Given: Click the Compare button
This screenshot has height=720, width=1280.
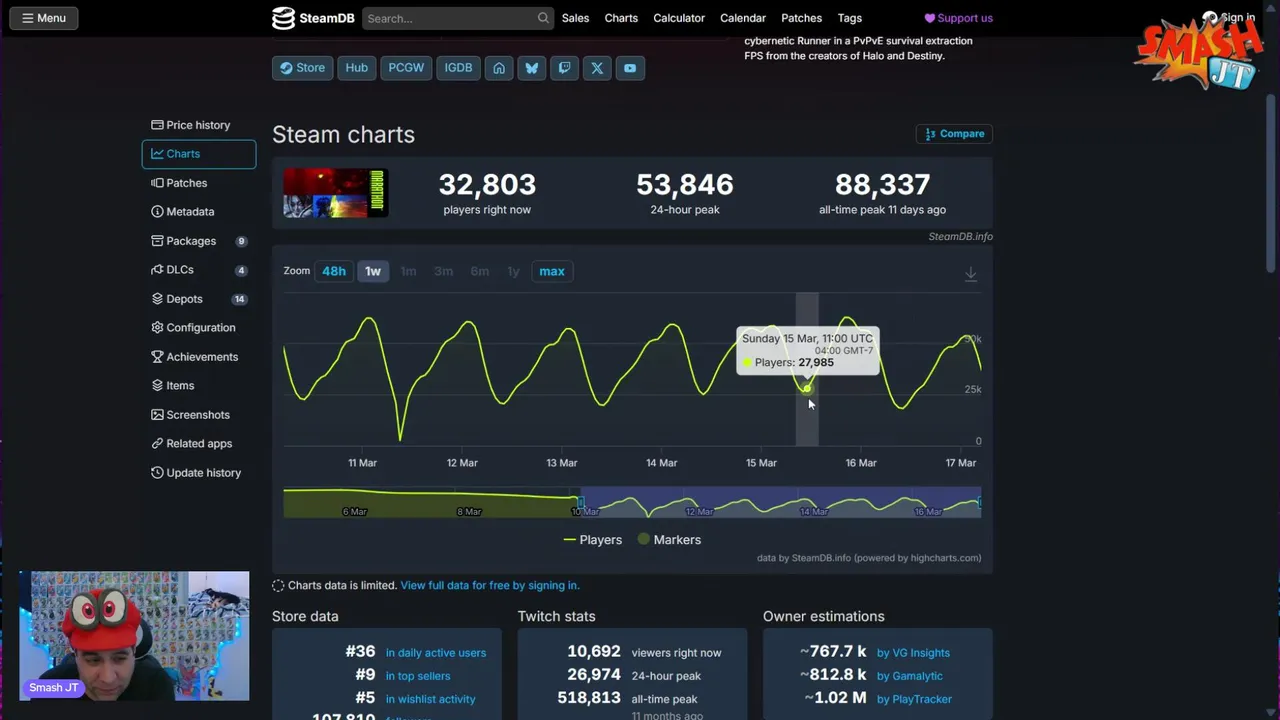Looking at the screenshot, I should pos(955,134).
